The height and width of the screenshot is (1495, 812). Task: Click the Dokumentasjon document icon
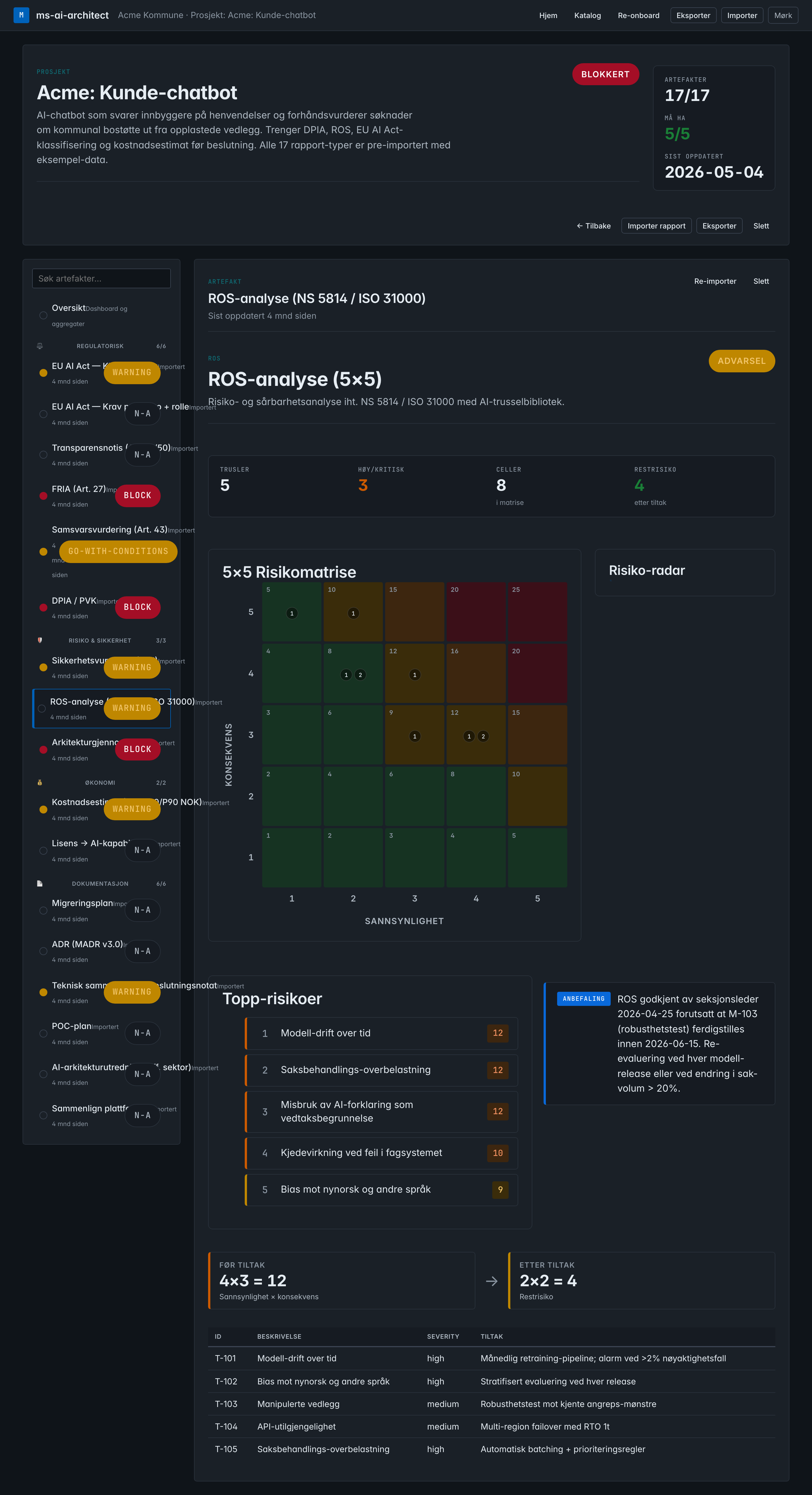pos(40,883)
